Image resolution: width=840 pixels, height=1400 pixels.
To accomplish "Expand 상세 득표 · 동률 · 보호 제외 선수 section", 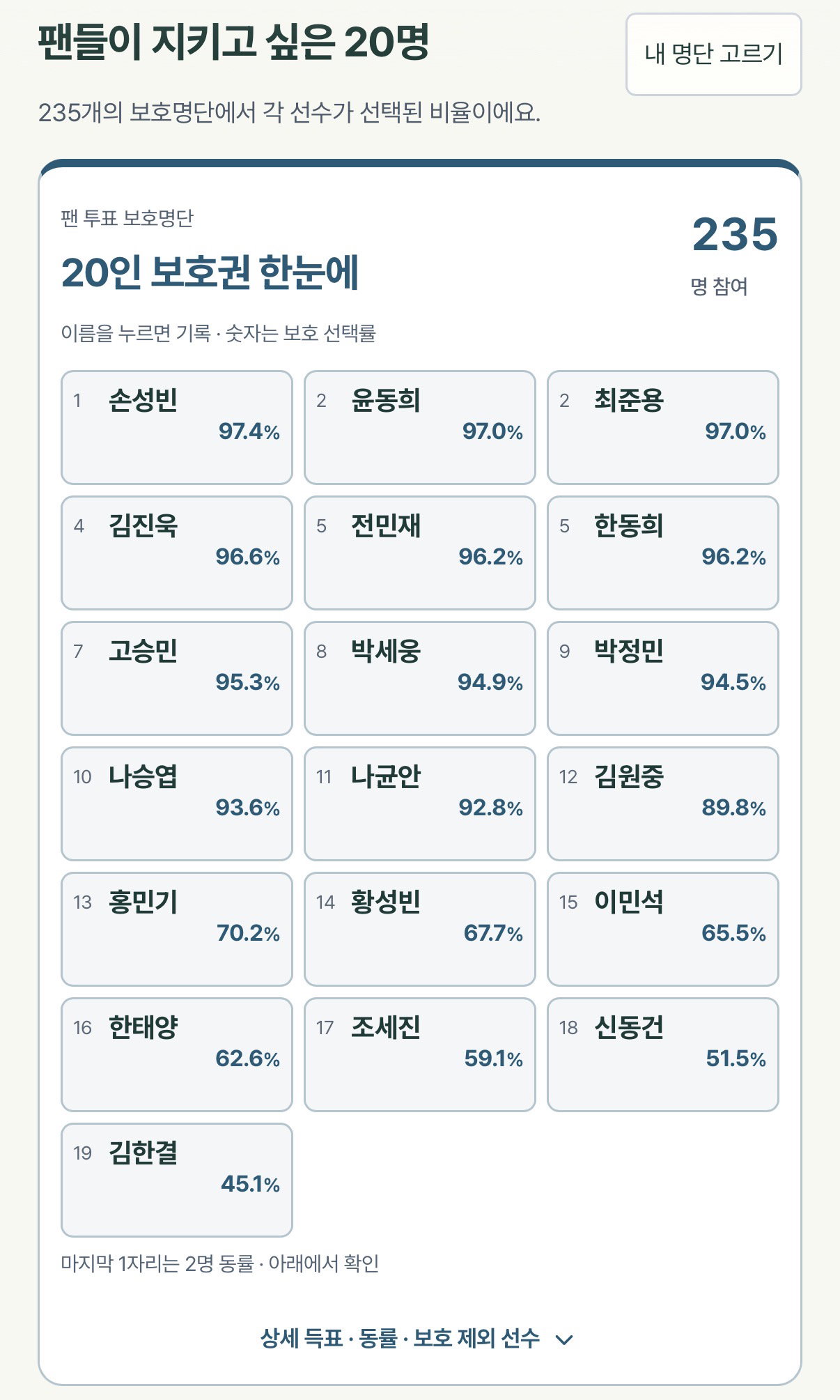I will tap(417, 1338).
